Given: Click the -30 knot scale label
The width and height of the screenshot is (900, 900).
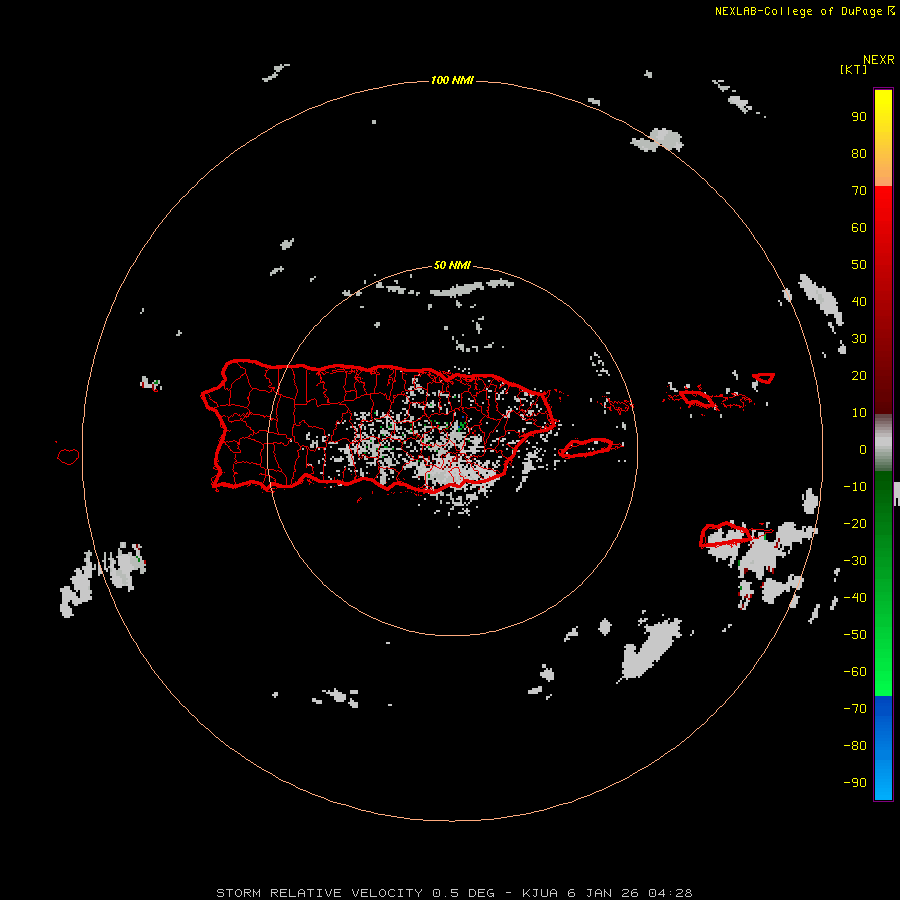Looking at the screenshot, I should 855,561.
